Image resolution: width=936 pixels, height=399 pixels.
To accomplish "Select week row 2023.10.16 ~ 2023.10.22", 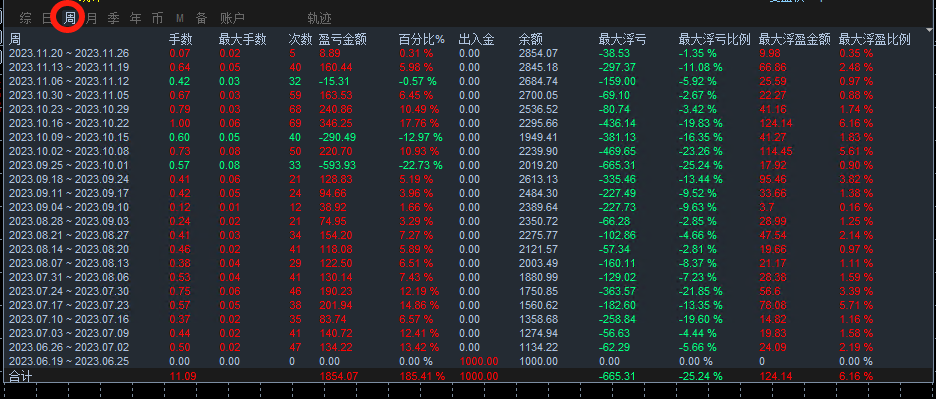I will [x=468, y=123].
